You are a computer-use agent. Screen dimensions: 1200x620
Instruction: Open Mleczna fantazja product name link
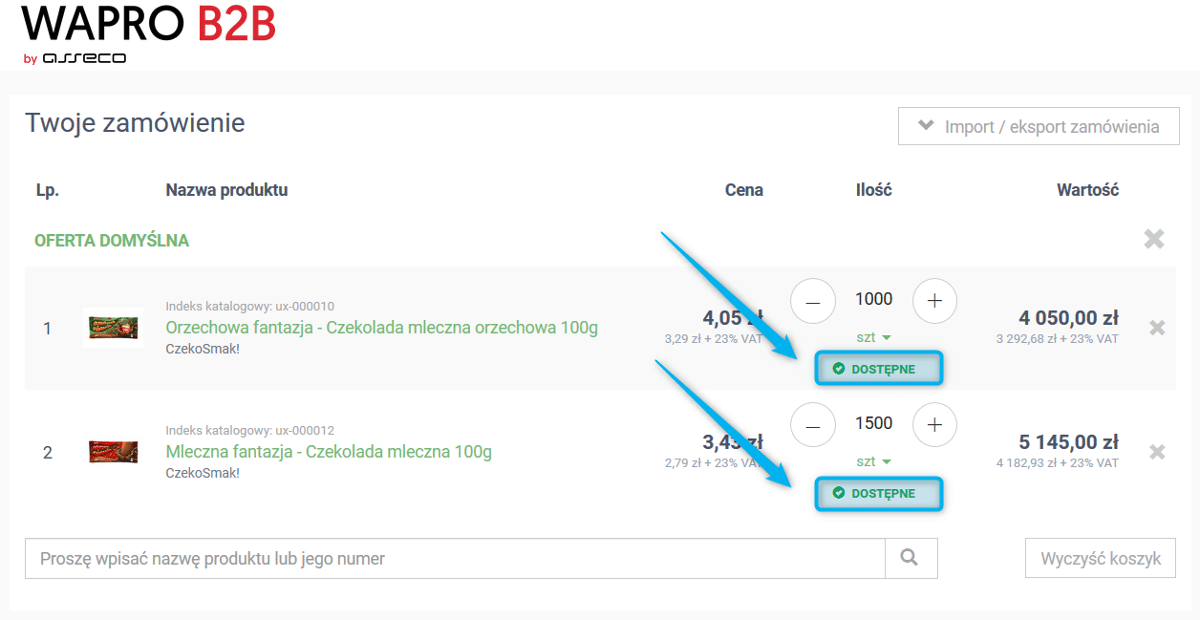328,451
